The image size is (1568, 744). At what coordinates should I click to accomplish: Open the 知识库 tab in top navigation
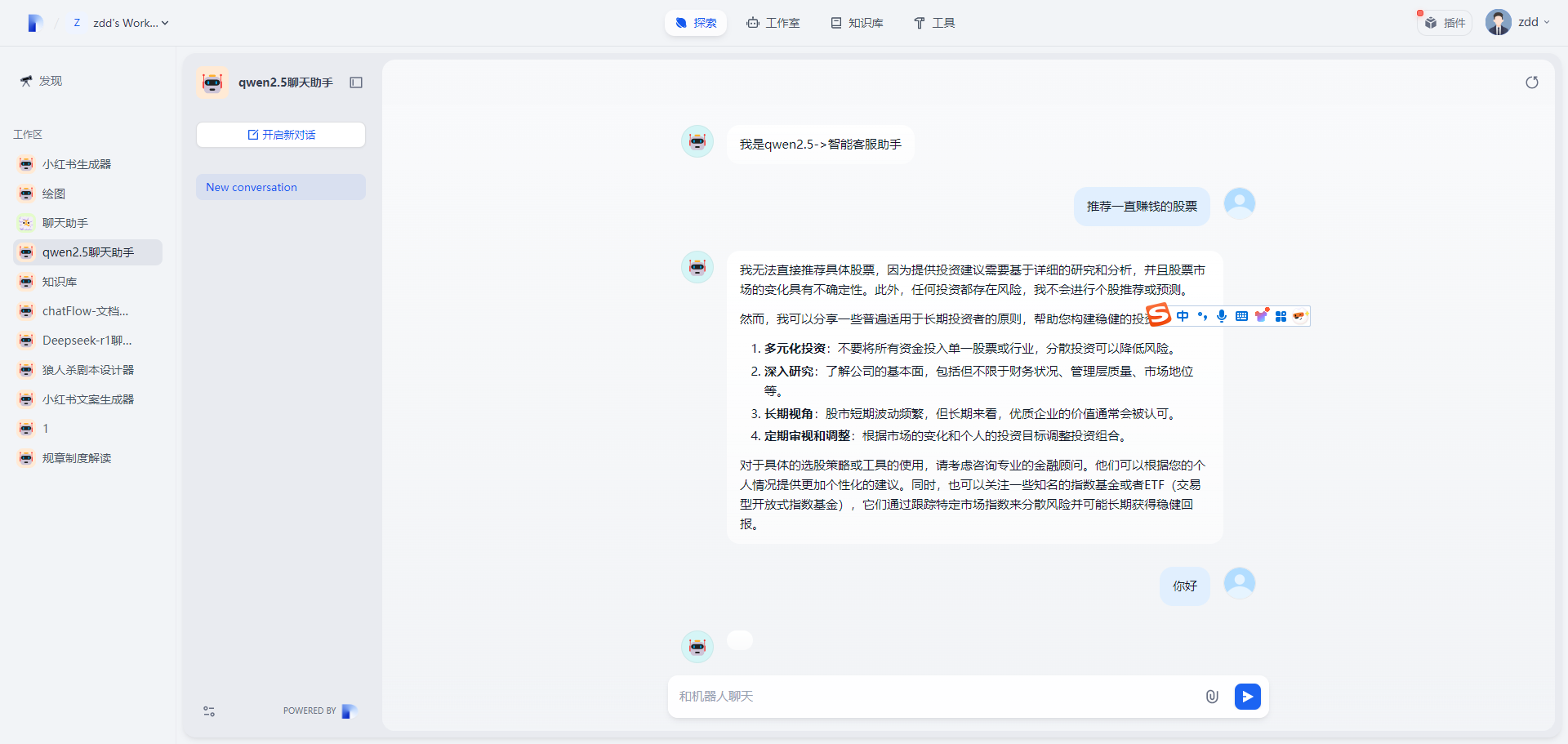(x=856, y=22)
